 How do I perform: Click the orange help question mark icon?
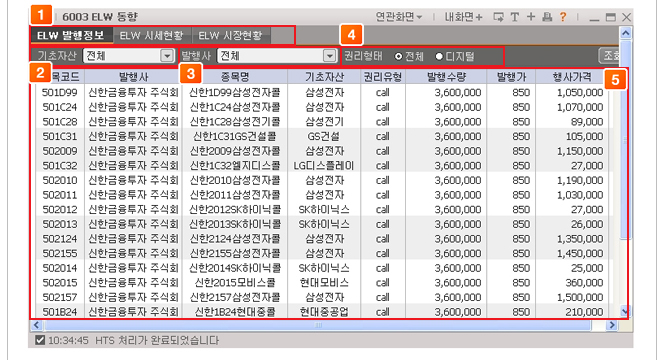pos(563,17)
